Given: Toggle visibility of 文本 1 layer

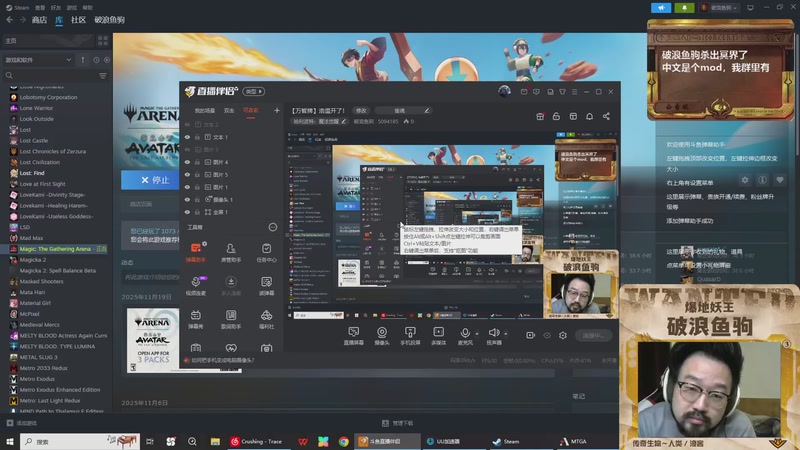Looking at the screenshot, I should click(x=187, y=137).
